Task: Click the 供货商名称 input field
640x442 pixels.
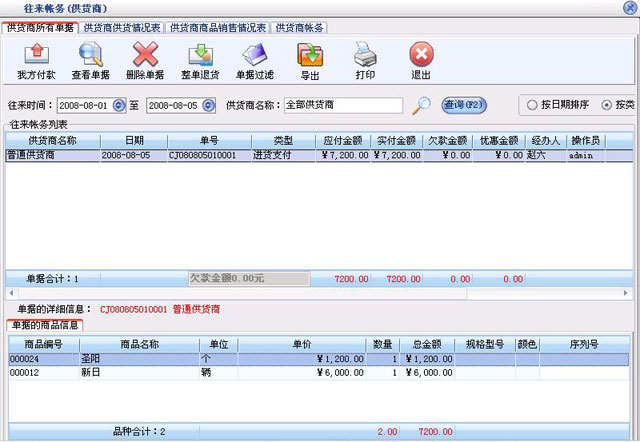Action: [342, 105]
